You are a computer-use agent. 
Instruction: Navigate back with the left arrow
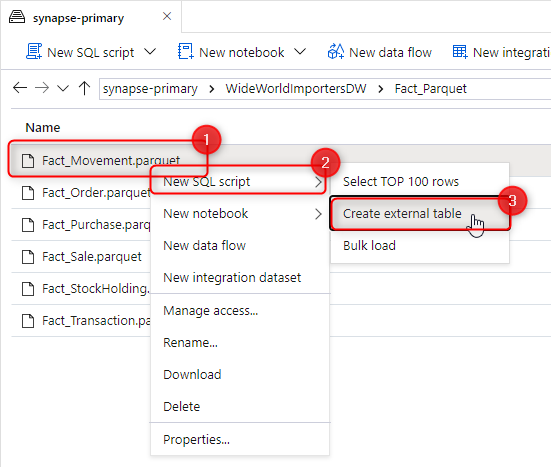pos(20,88)
